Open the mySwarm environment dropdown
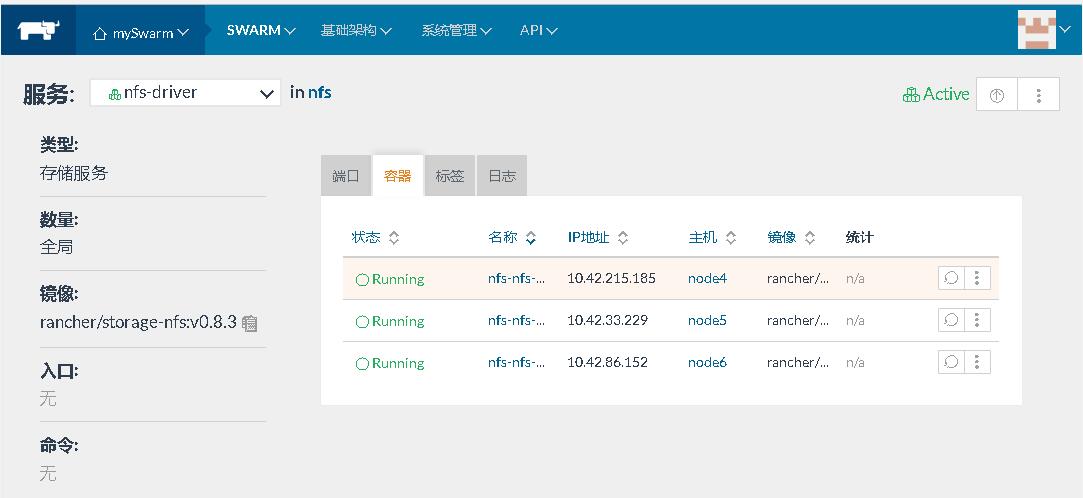This screenshot has width=1083, height=498. click(x=141, y=32)
